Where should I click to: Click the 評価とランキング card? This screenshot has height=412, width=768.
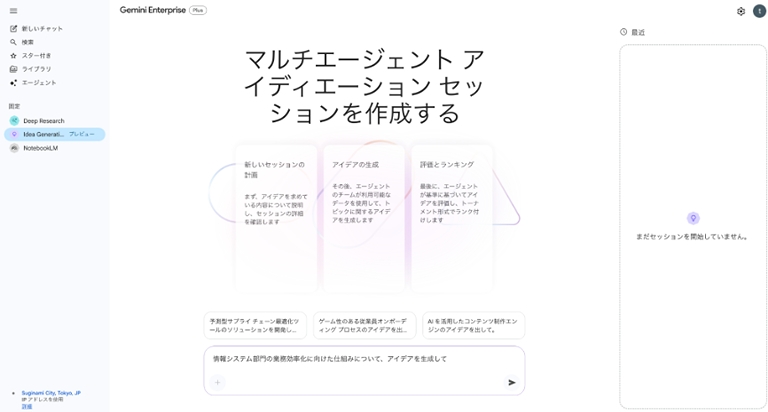452,218
